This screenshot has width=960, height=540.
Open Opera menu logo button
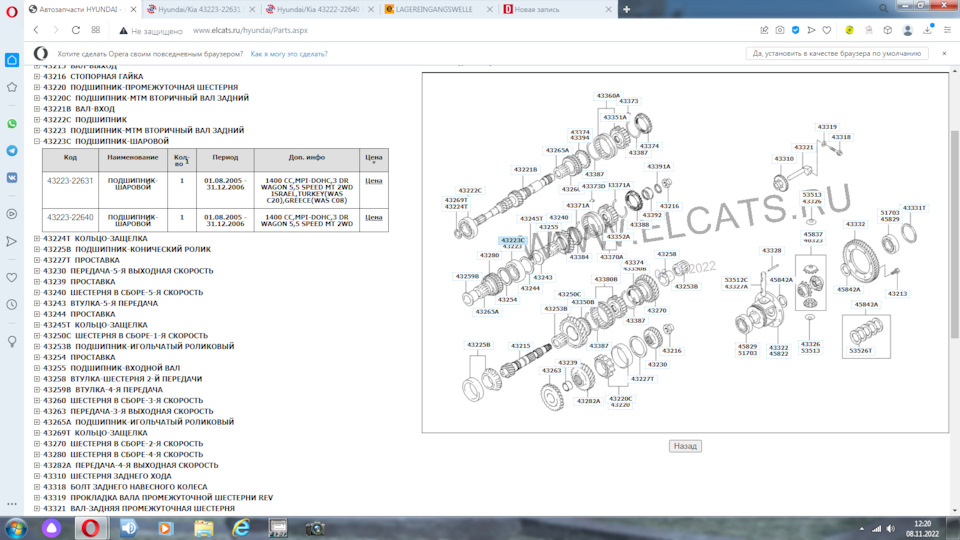coord(12,11)
